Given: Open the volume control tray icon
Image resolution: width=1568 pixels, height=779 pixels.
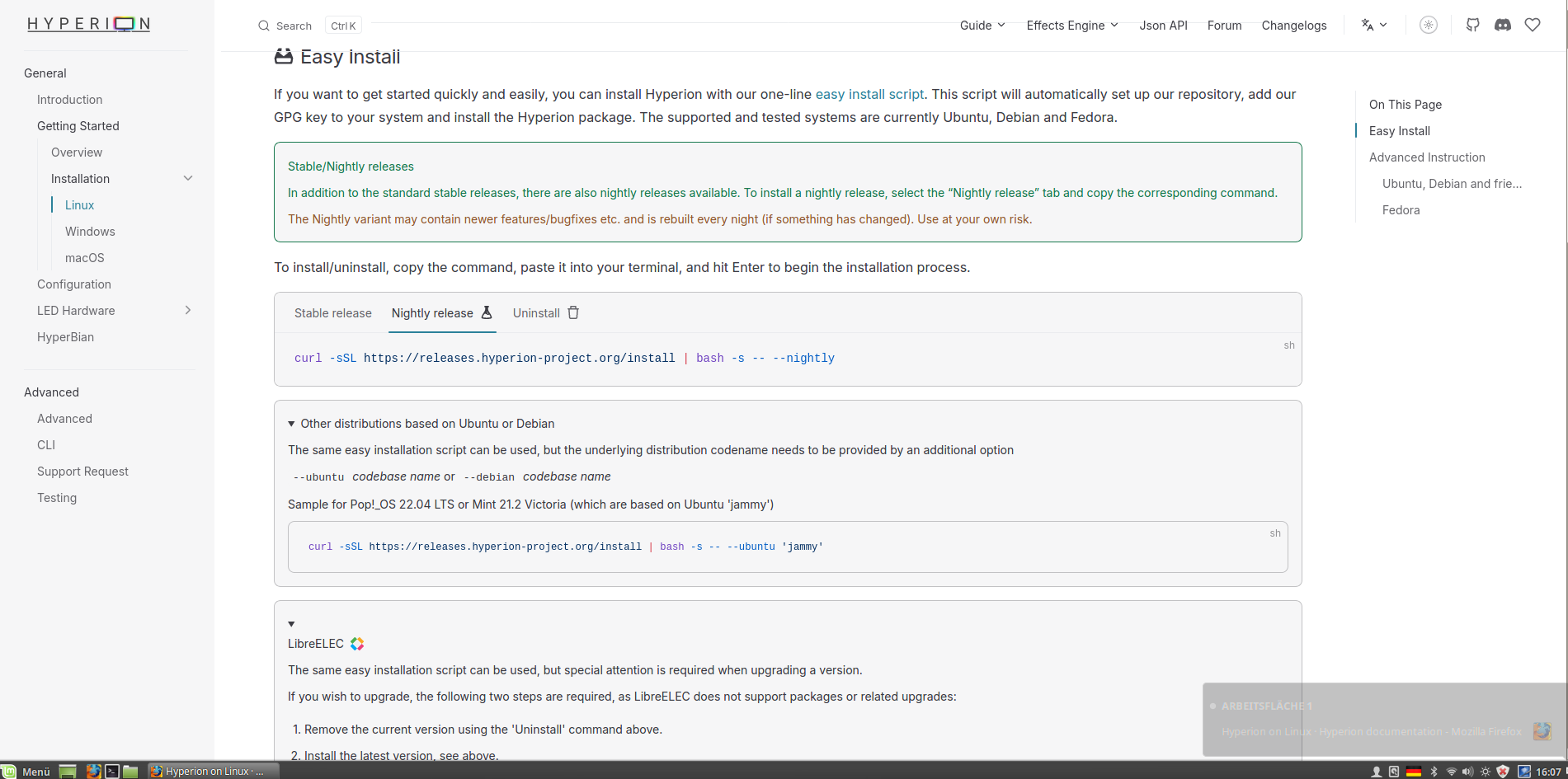Looking at the screenshot, I should click(x=1467, y=772).
